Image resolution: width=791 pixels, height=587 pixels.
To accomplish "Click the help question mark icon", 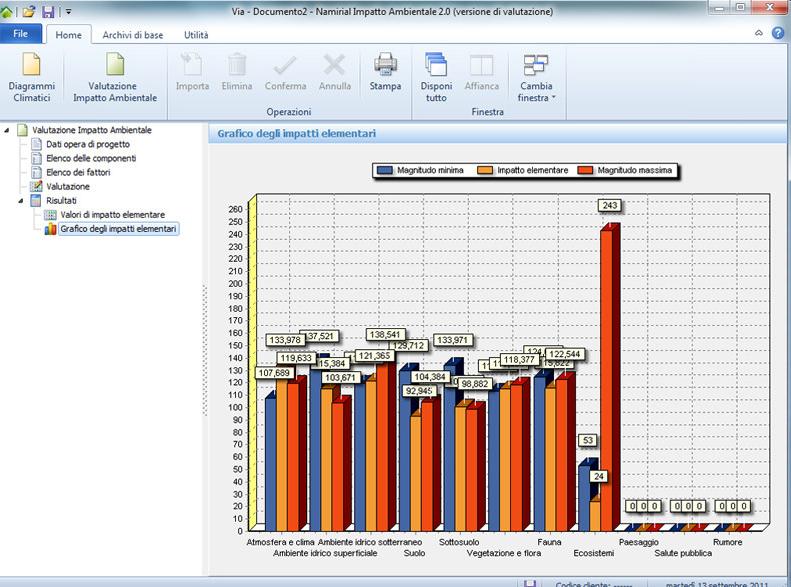I will tap(778, 34).
